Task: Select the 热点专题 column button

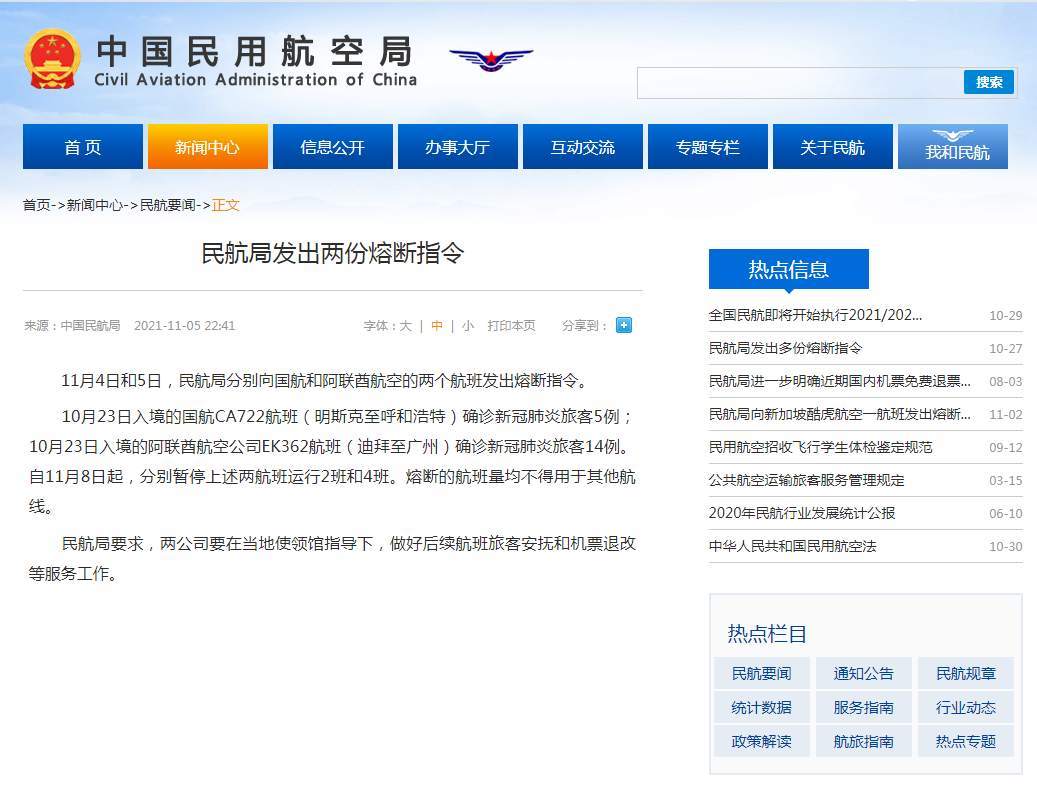Action: pyautogui.click(x=965, y=741)
